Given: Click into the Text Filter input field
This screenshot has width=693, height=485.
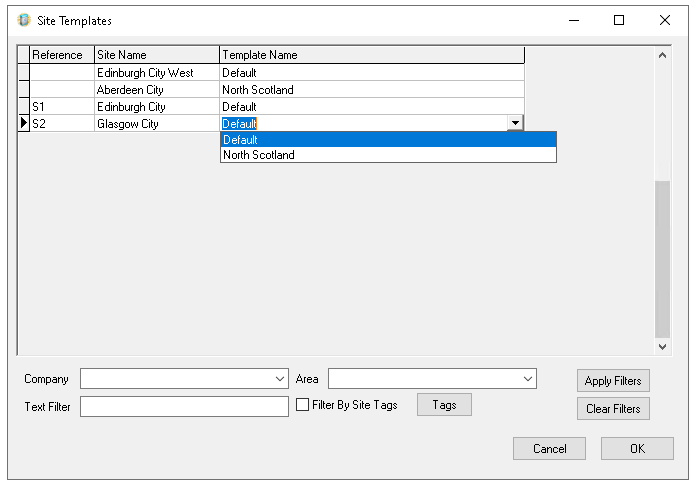Looking at the screenshot, I should (x=184, y=407).
